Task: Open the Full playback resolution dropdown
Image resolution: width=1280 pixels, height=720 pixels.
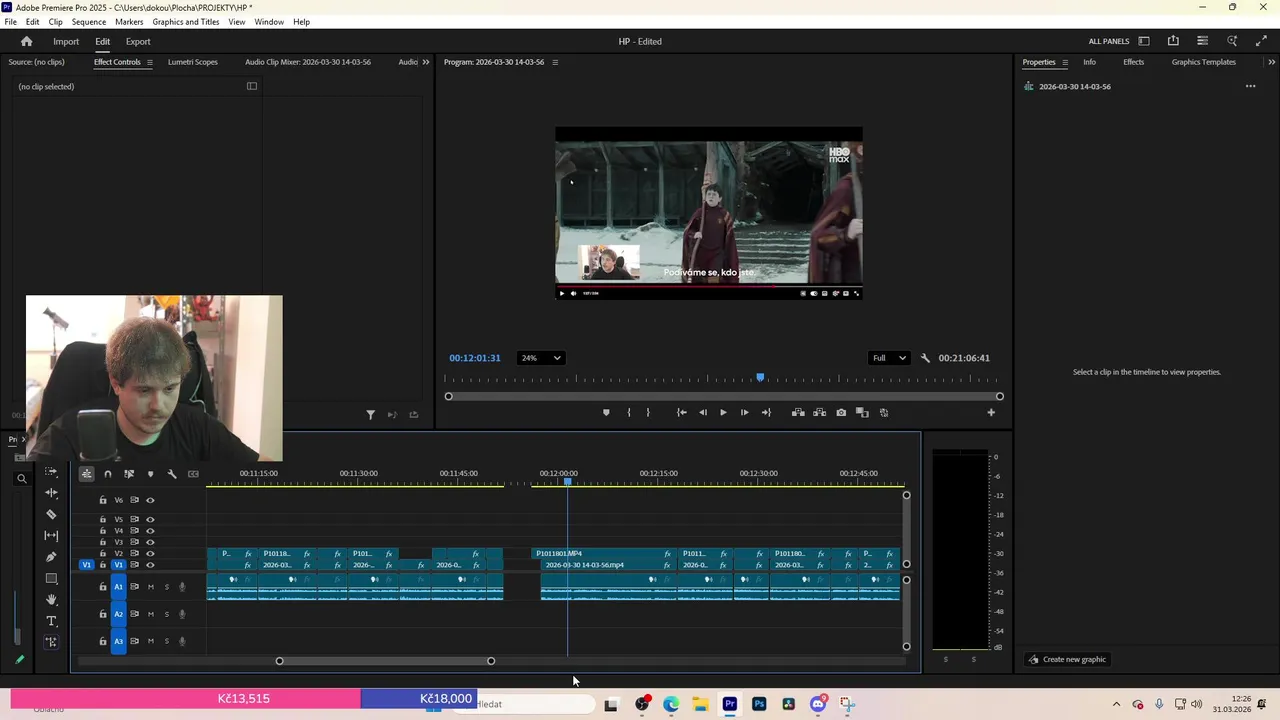Action: tap(889, 358)
